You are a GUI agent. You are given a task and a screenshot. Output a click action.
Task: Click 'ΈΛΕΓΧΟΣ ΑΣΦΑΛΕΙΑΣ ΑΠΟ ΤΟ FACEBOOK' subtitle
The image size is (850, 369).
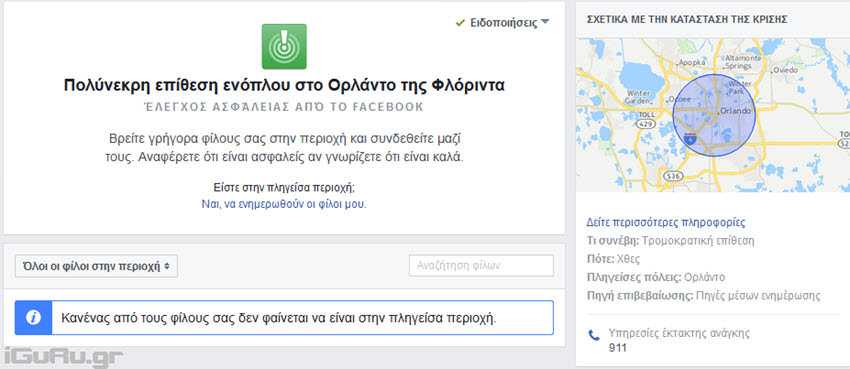[x=284, y=107]
